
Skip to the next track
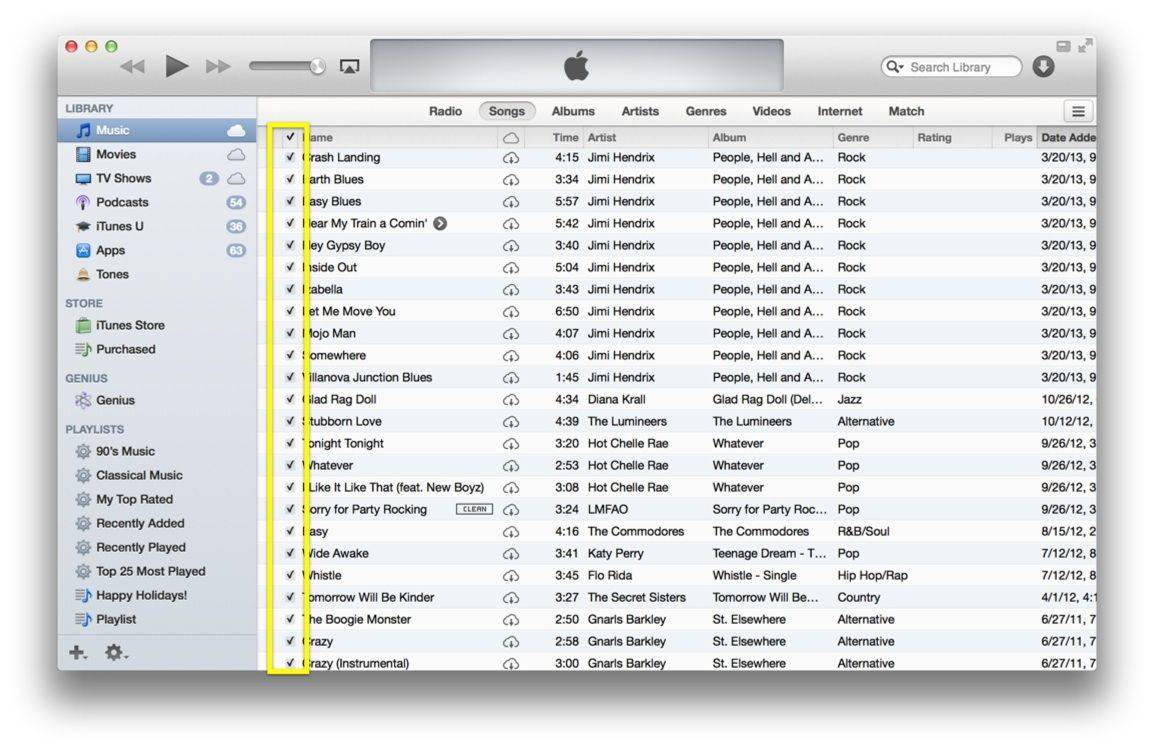[x=218, y=67]
